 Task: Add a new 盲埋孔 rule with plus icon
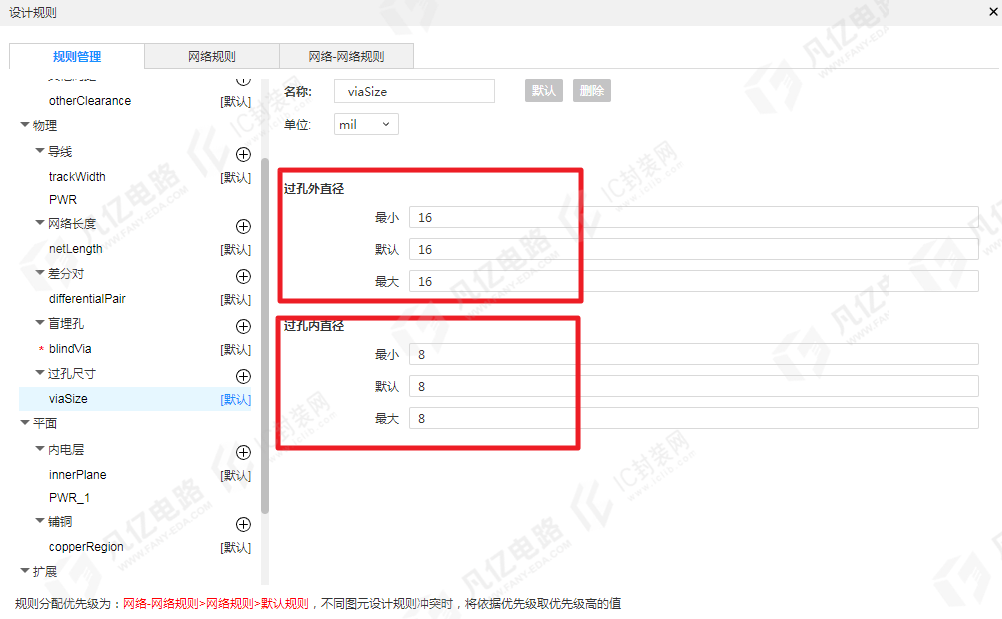click(x=243, y=326)
